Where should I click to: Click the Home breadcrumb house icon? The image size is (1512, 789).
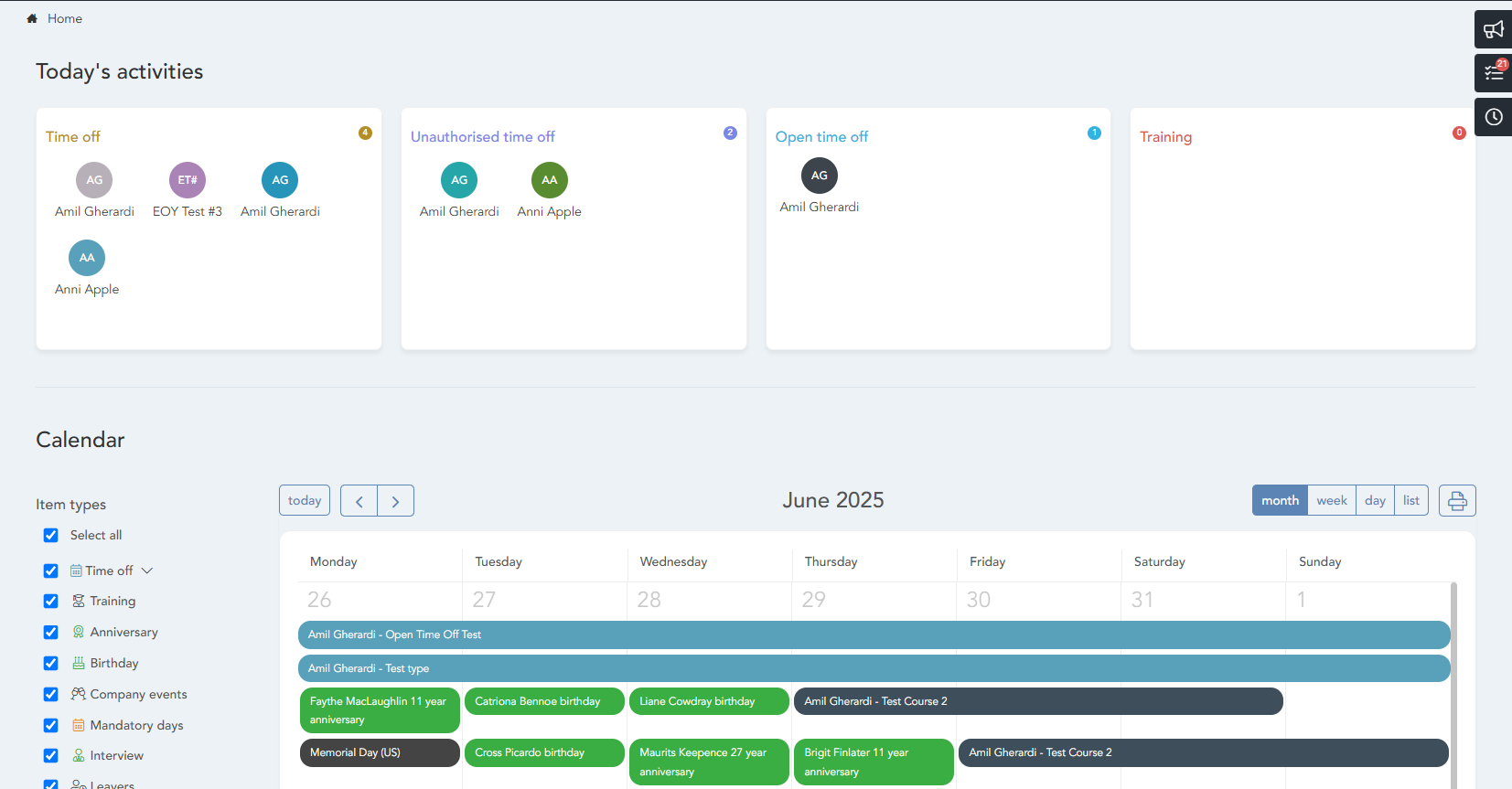(32, 18)
